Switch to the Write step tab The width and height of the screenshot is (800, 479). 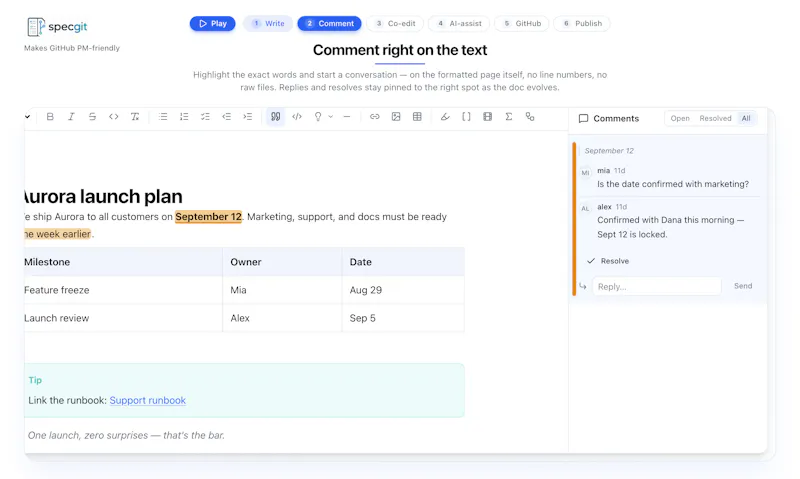click(x=268, y=23)
